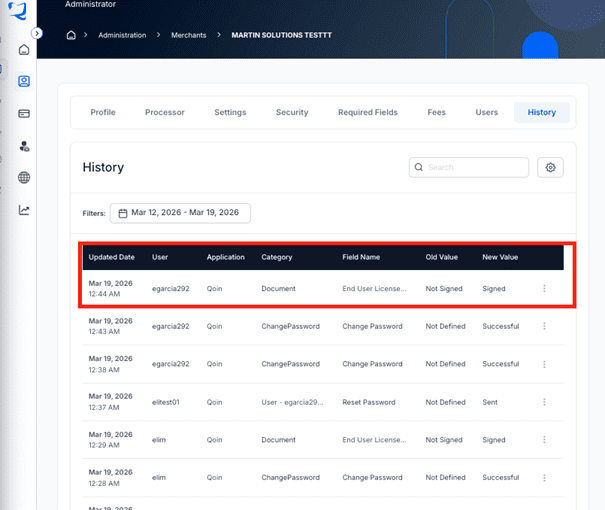Sort by Updated Date column header
The width and height of the screenshot is (605, 510).
pos(112,257)
